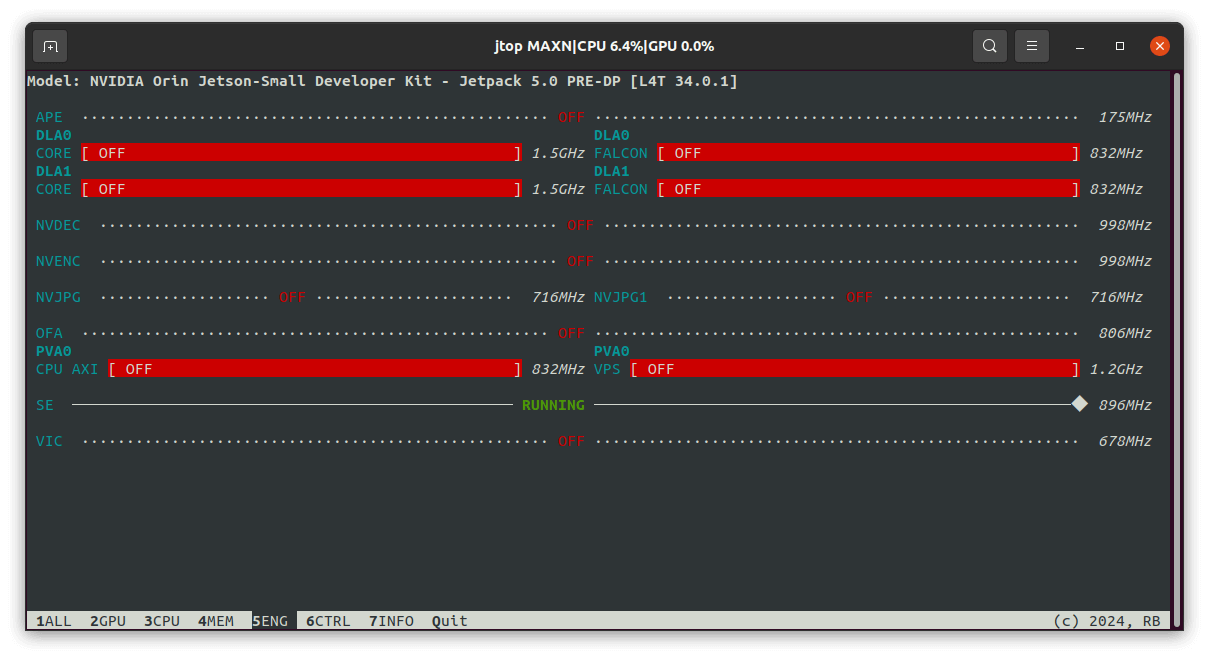The height and width of the screenshot is (659, 1209).
Task: Click the NVDEC OFF status
Action: (581, 225)
